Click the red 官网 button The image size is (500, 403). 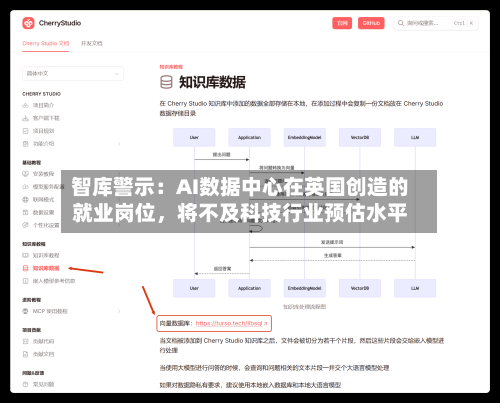[x=342, y=23]
